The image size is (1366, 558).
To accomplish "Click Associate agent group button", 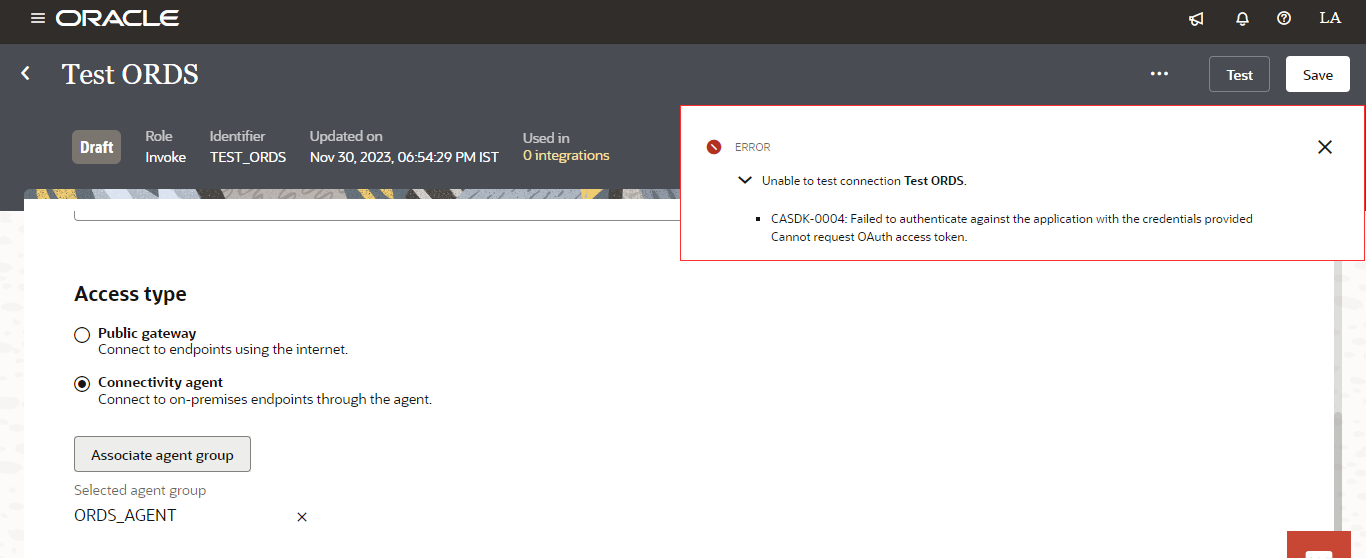I will (x=162, y=454).
